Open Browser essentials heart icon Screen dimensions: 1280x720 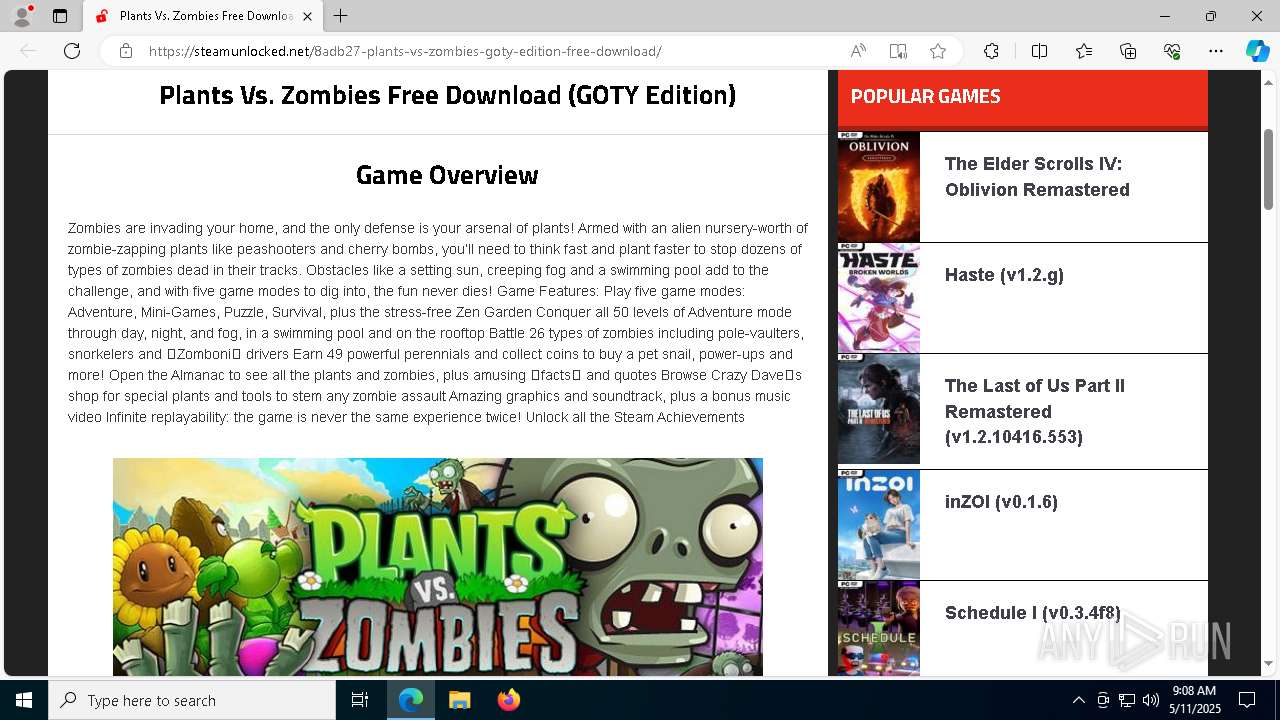(1172, 51)
